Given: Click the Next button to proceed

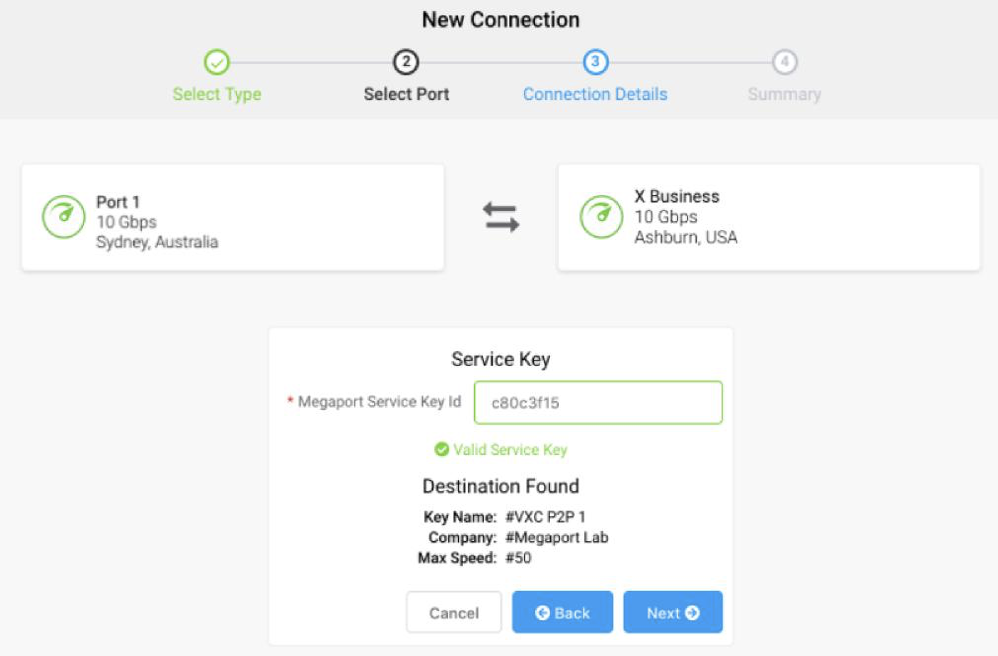Looking at the screenshot, I should 672,612.
